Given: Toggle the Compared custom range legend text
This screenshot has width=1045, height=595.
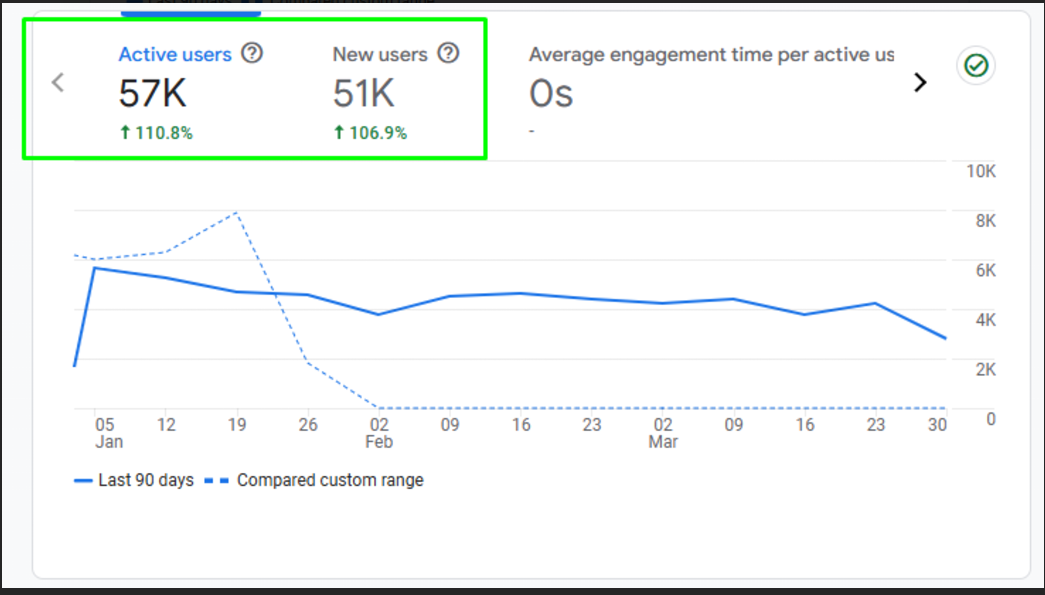Looking at the screenshot, I should click(x=330, y=480).
